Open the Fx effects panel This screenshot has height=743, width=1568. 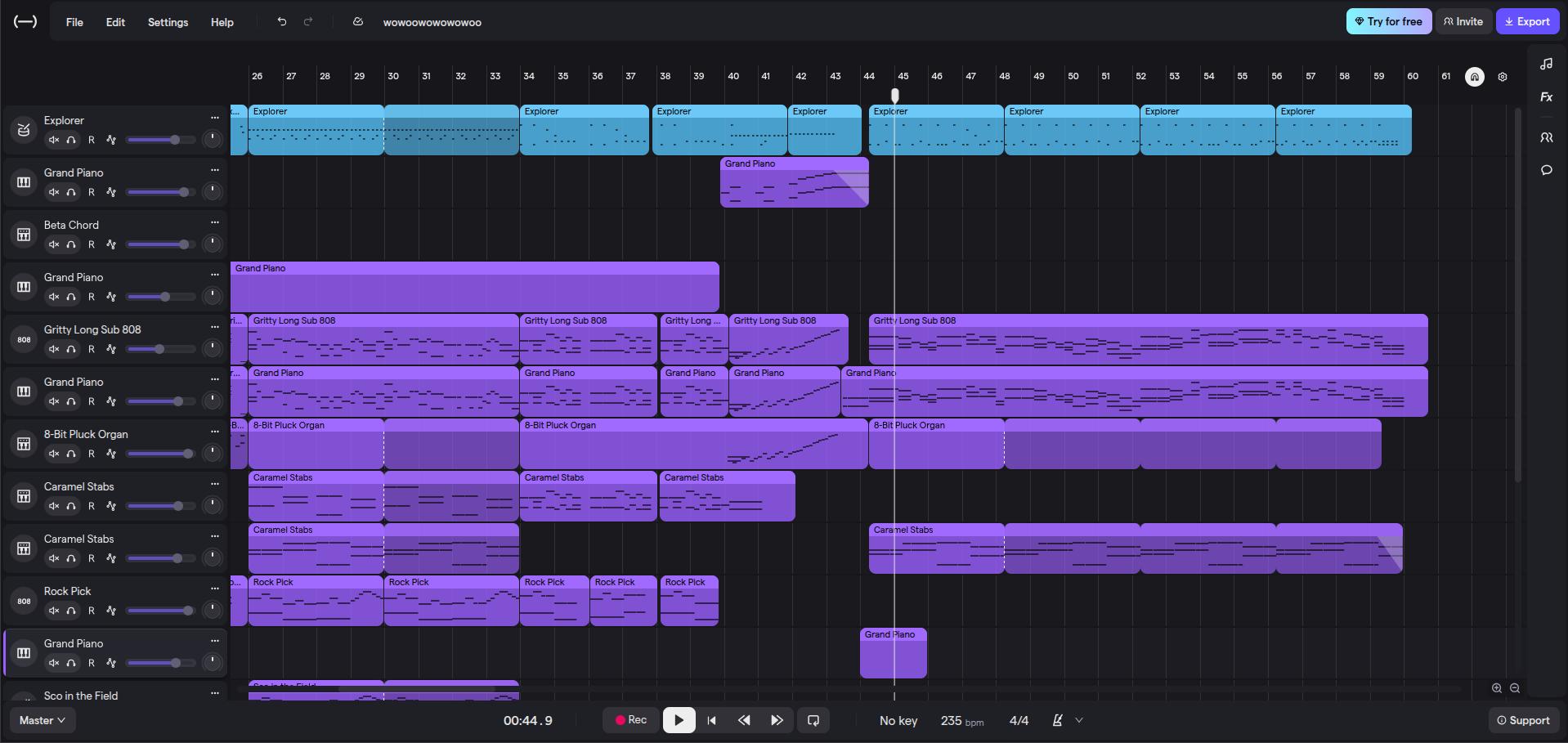pyautogui.click(x=1546, y=96)
